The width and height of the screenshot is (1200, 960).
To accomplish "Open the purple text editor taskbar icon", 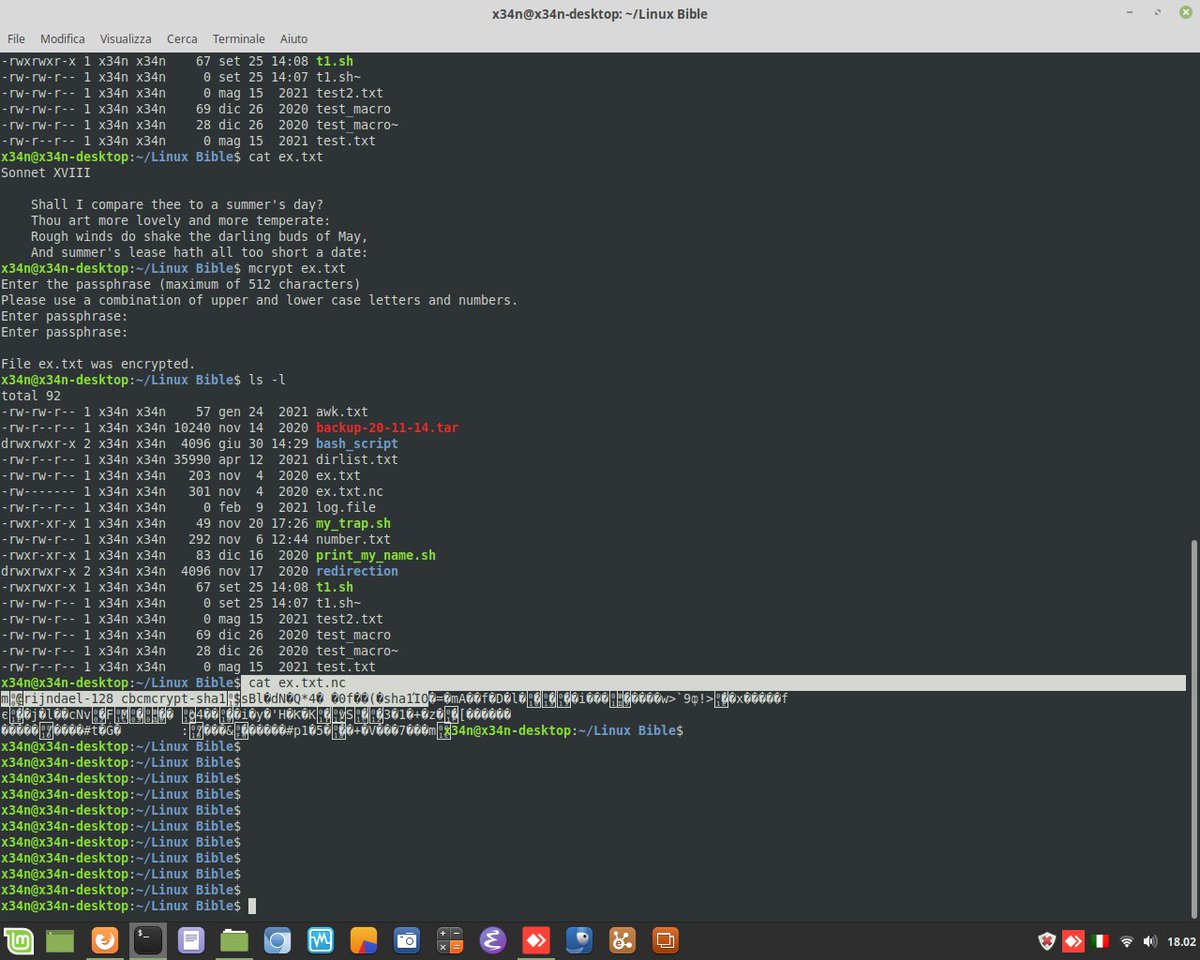I will (x=191, y=940).
